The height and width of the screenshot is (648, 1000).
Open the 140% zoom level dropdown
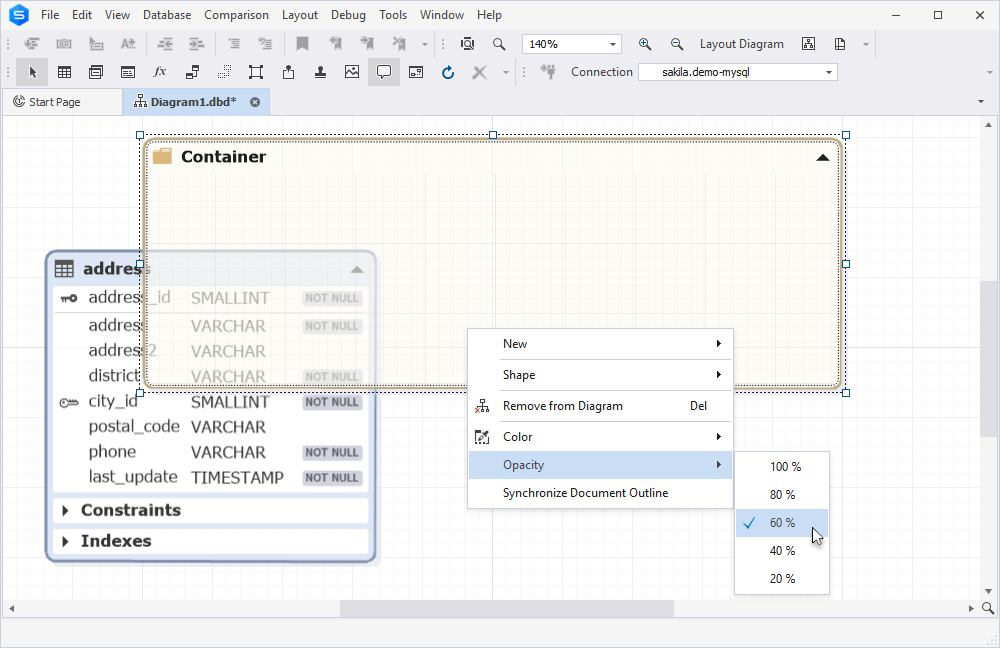(x=612, y=44)
